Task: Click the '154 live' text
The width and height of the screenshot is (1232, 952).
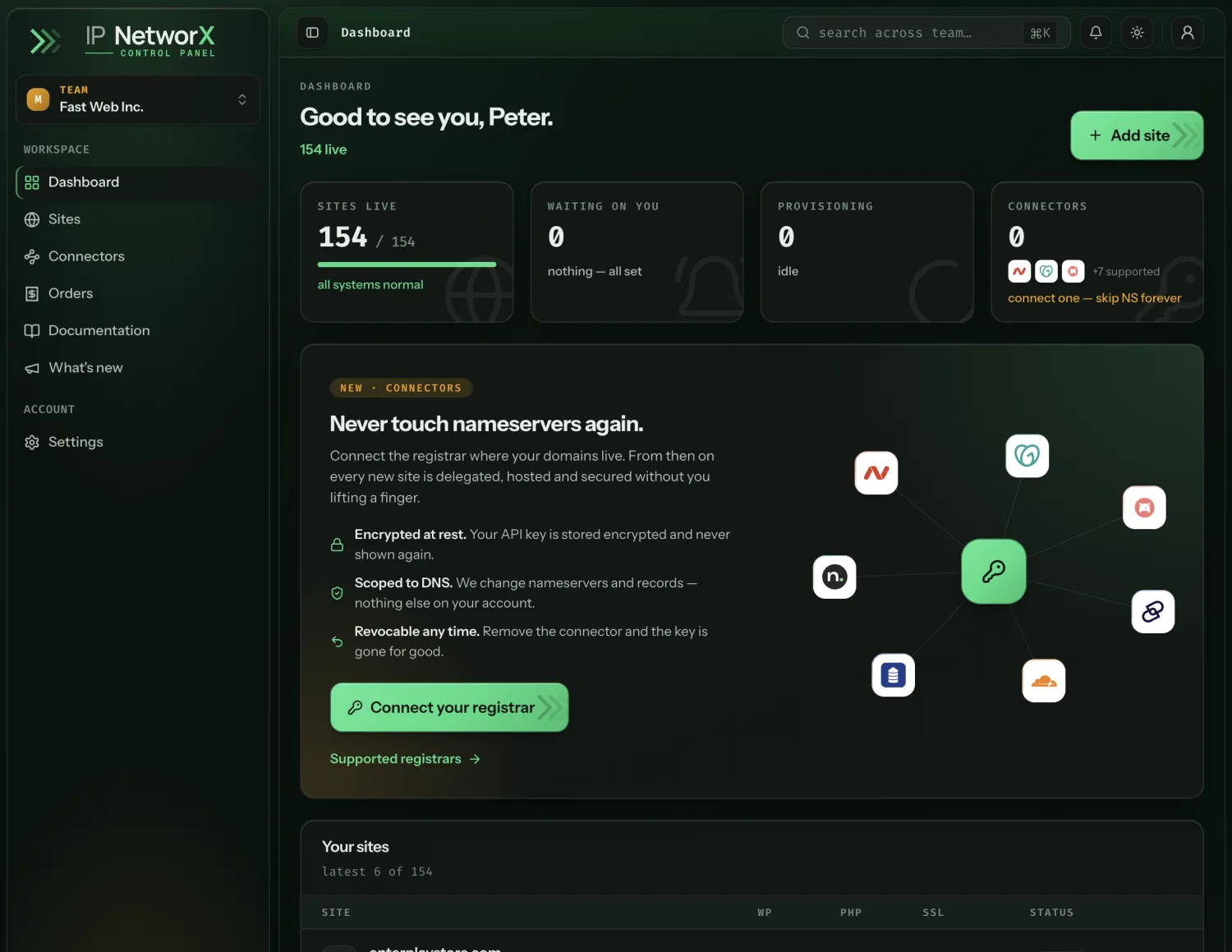Action: tap(324, 149)
